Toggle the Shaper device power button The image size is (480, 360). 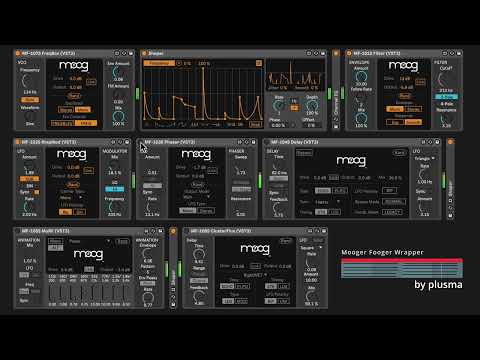pyautogui.click(x=144, y=53)
